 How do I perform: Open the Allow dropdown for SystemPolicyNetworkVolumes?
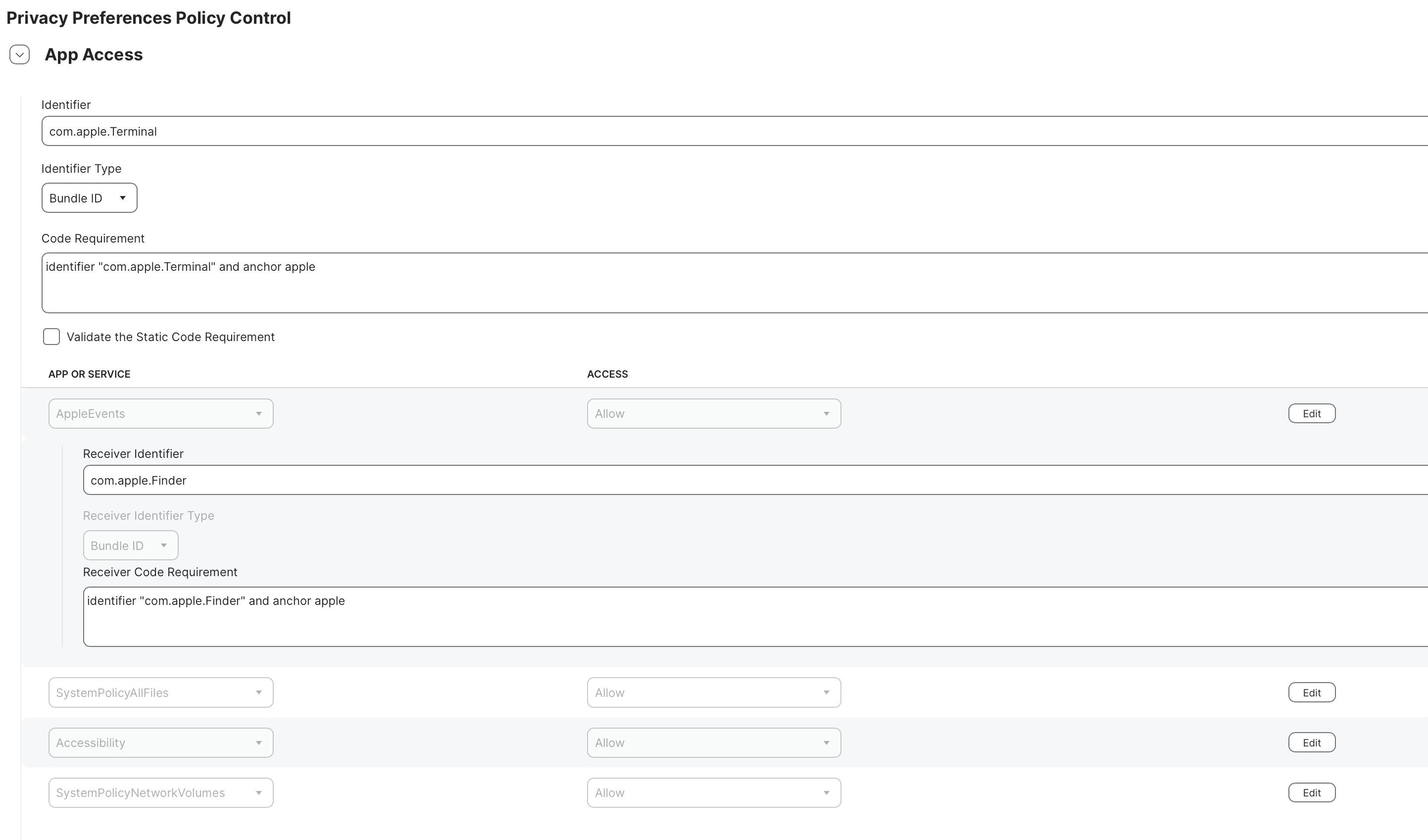pyautogui.click(x=714, y=792)
